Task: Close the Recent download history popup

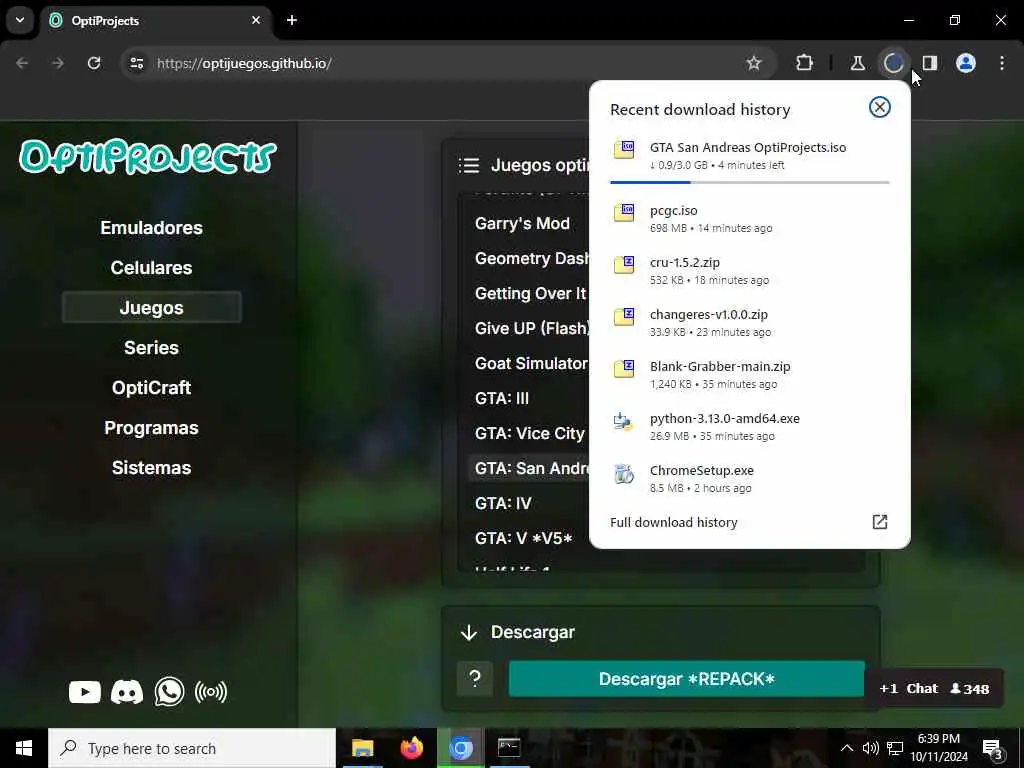Action: coord(880,107)
